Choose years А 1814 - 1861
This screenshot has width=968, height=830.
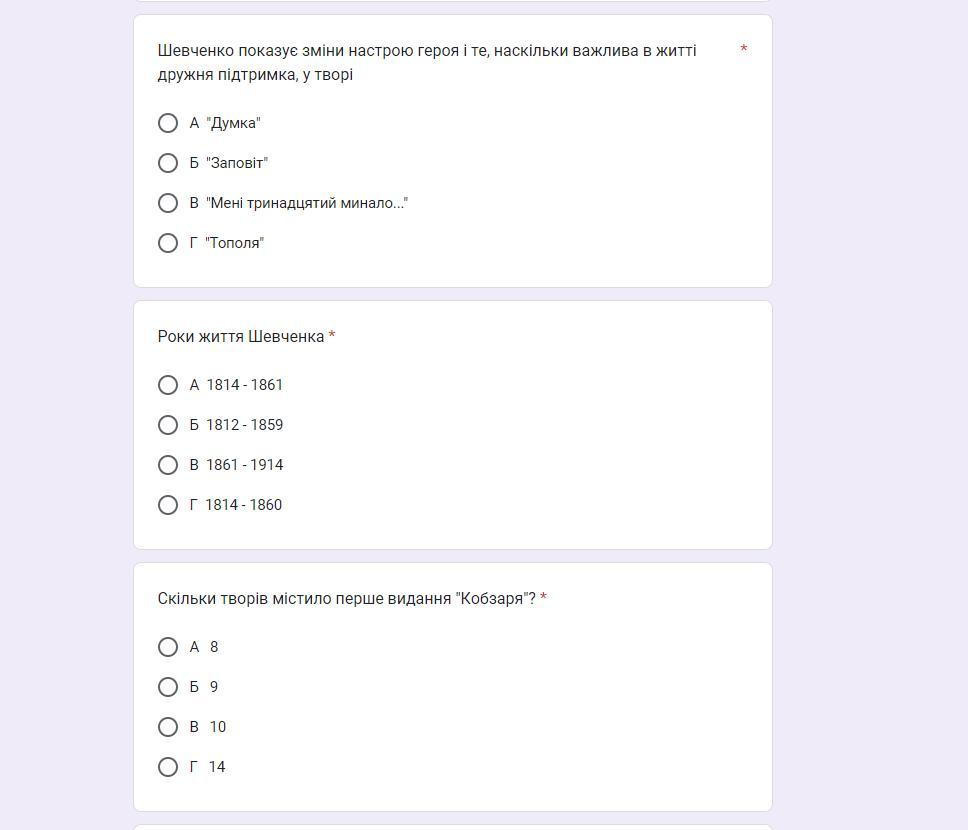168,385
